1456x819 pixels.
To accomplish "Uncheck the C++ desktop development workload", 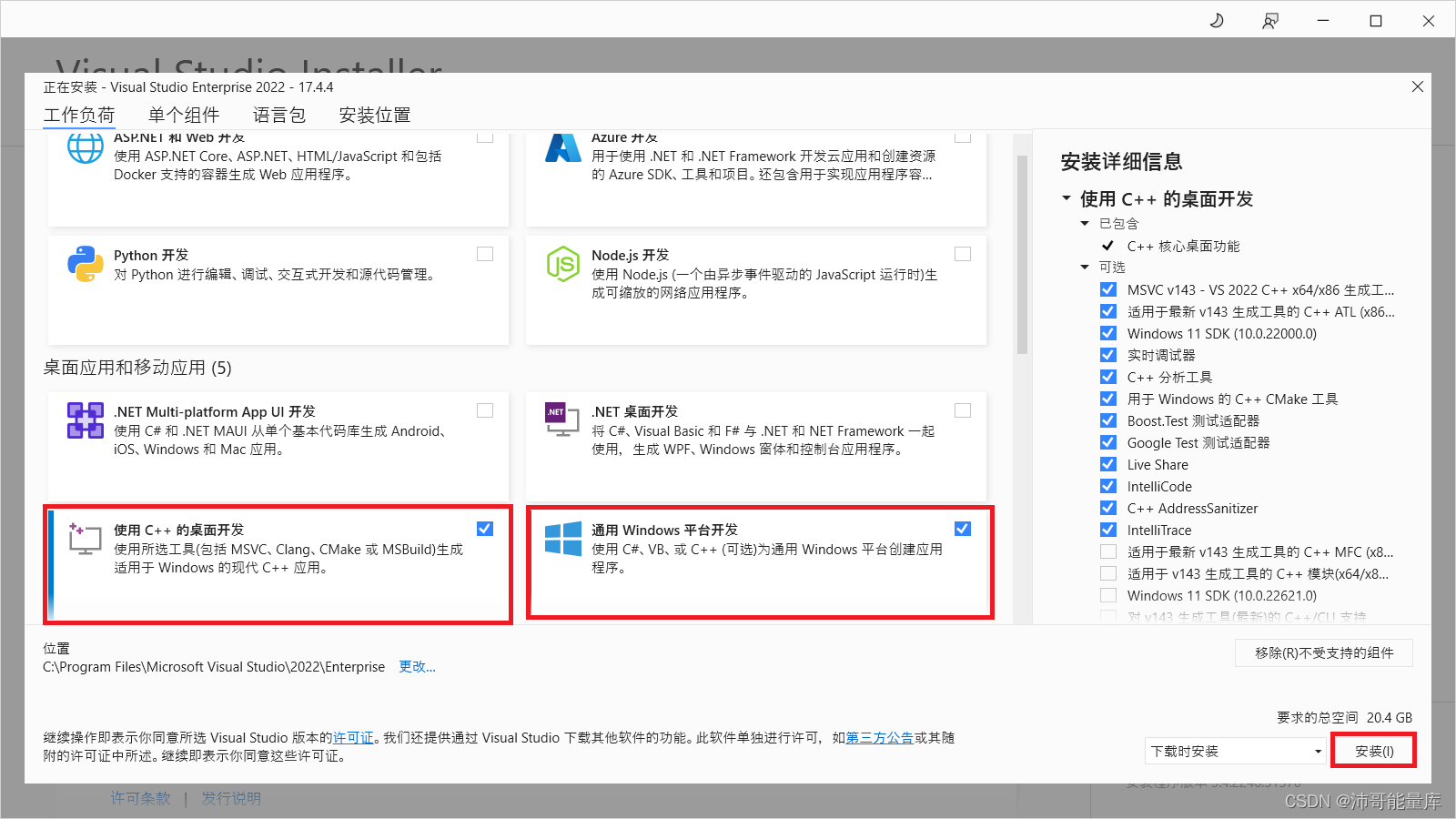I will pos(485,529).
